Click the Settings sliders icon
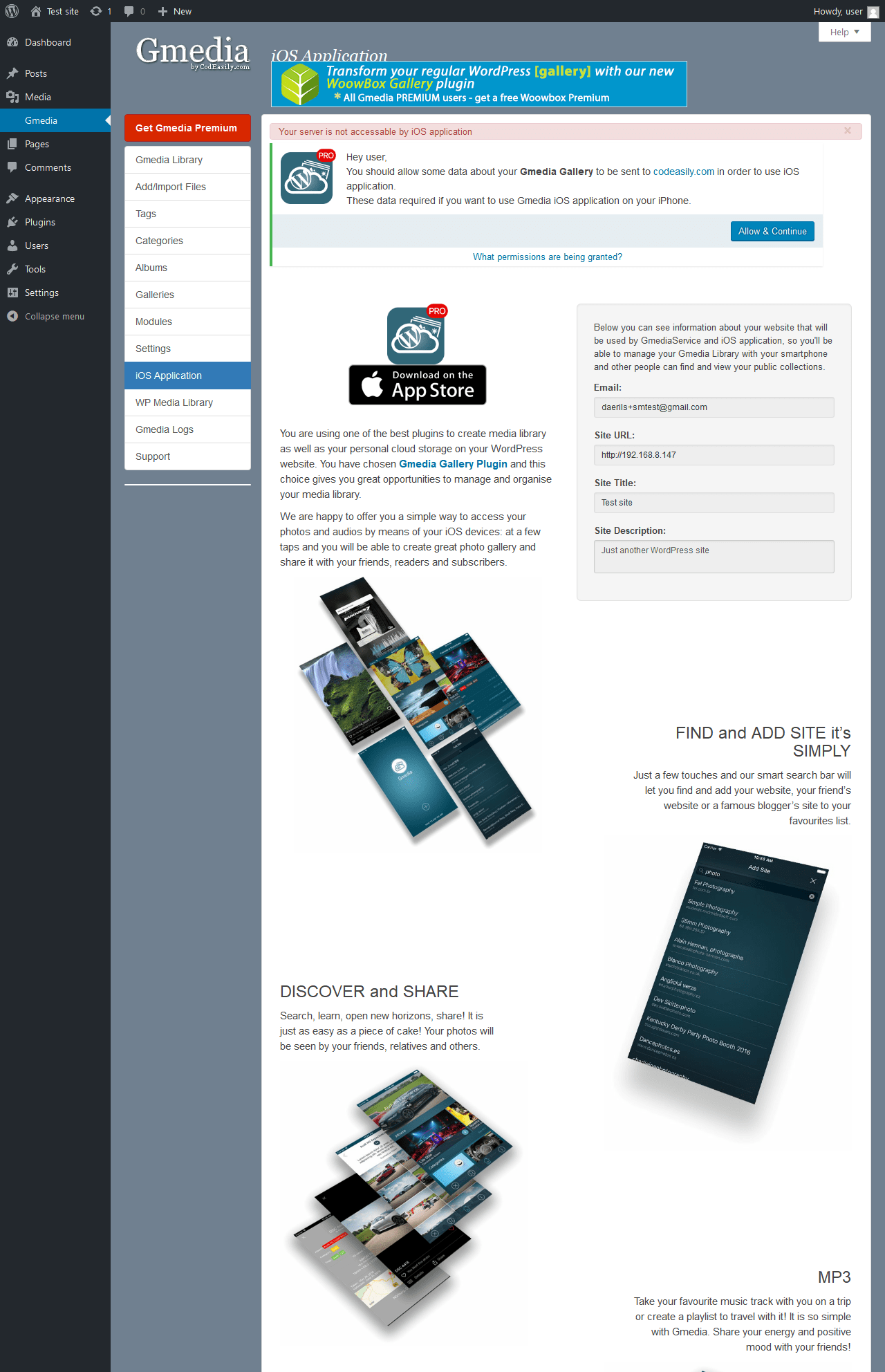This screenshot has width=885, height=1372. tap(12, 293)
